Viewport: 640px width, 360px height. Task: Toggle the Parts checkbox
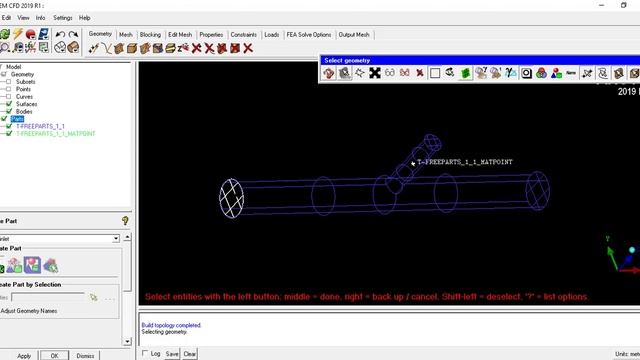(4, 119)
